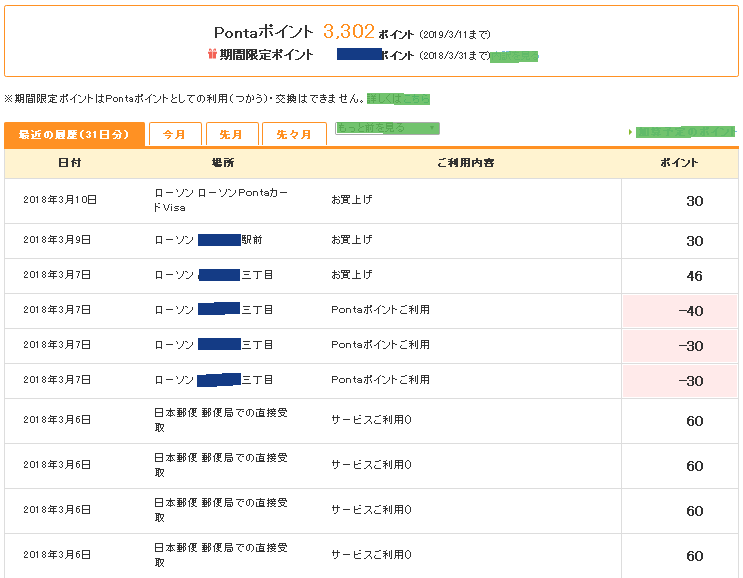This screenshot has width=743, height=578.
Task: Switch to the 今月 tab
Action: (175, 135)
